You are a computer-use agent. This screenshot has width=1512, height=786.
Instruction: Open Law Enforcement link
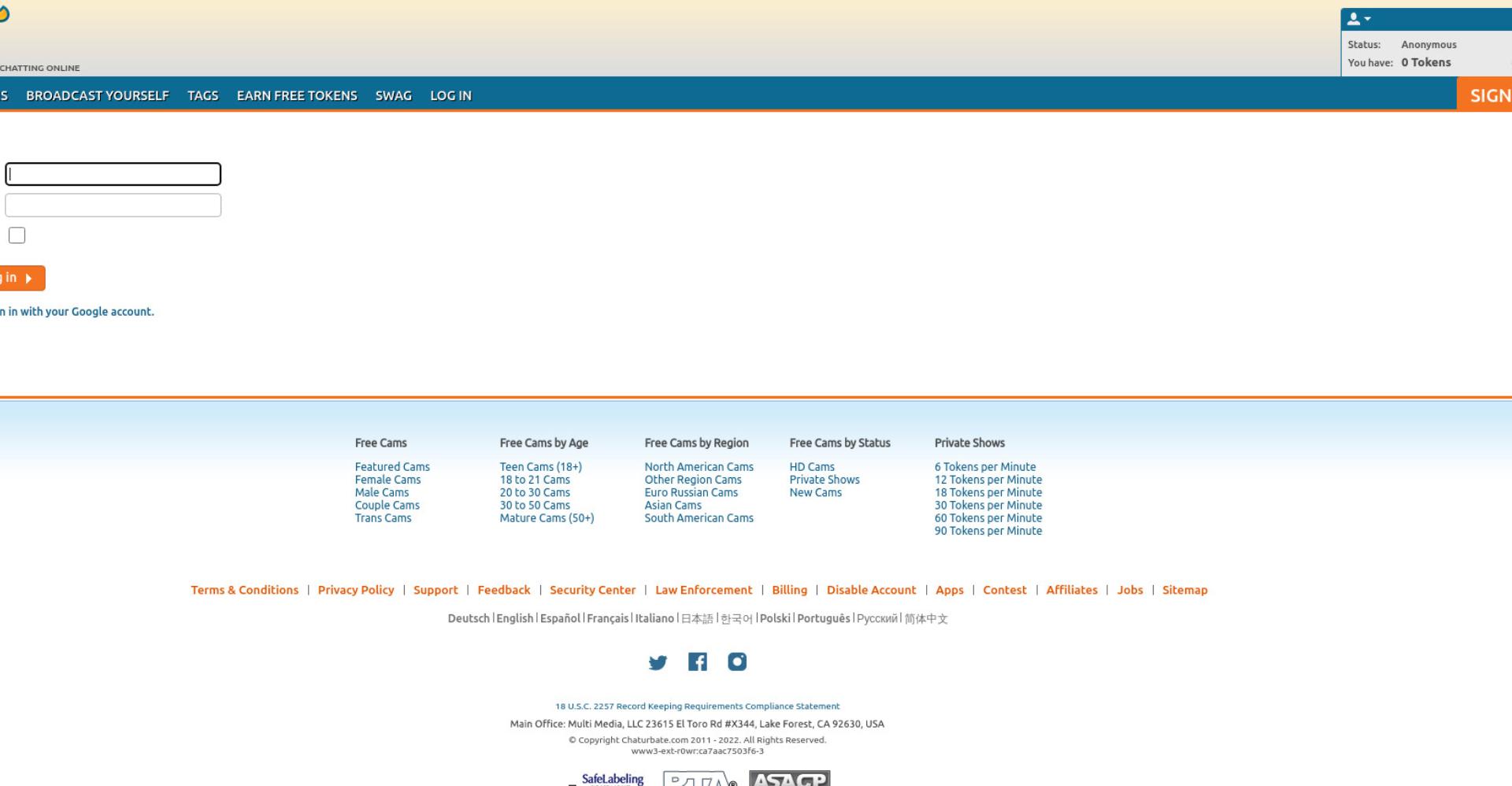[704, 590]
